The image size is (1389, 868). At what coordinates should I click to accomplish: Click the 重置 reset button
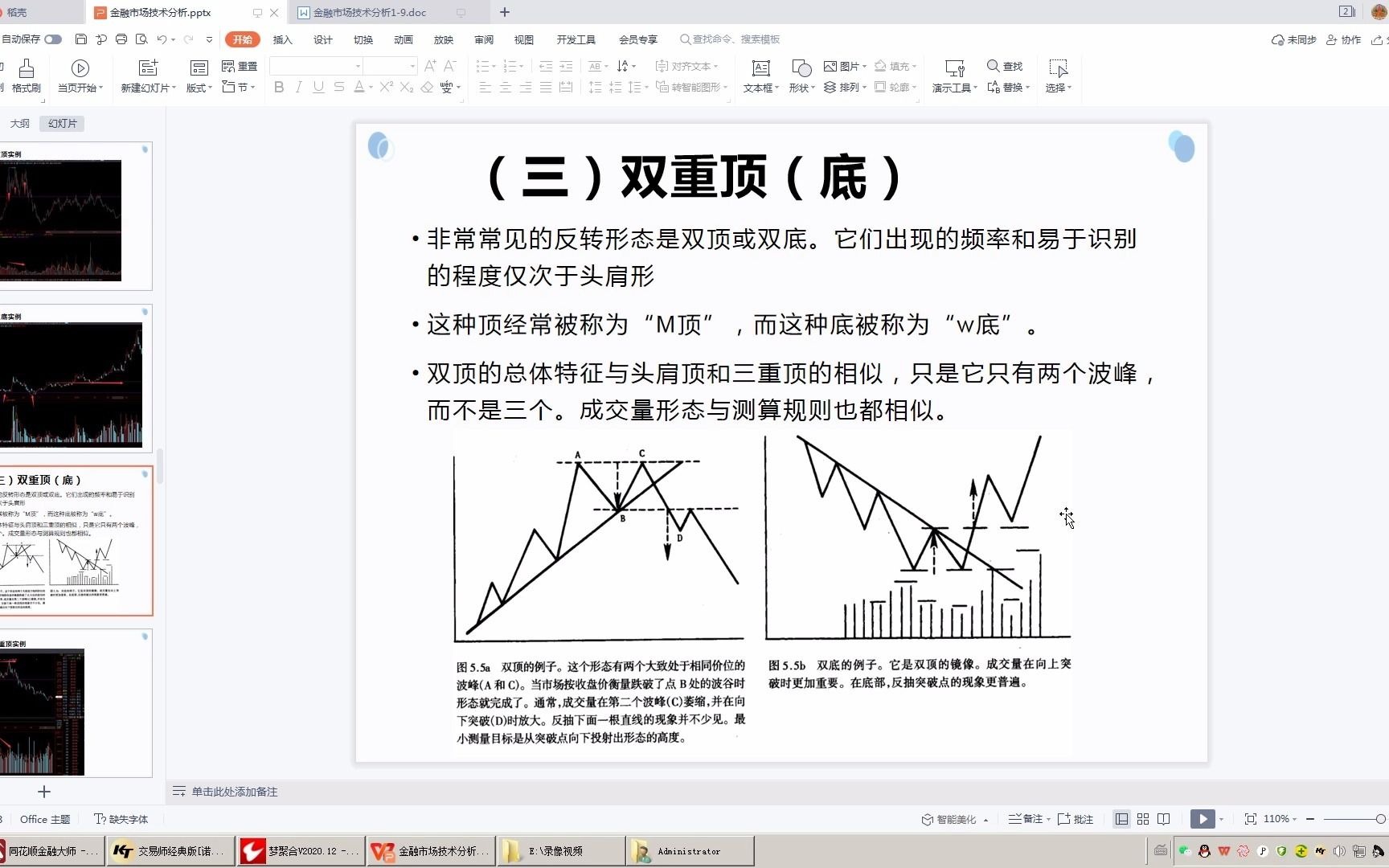(240, 66)
